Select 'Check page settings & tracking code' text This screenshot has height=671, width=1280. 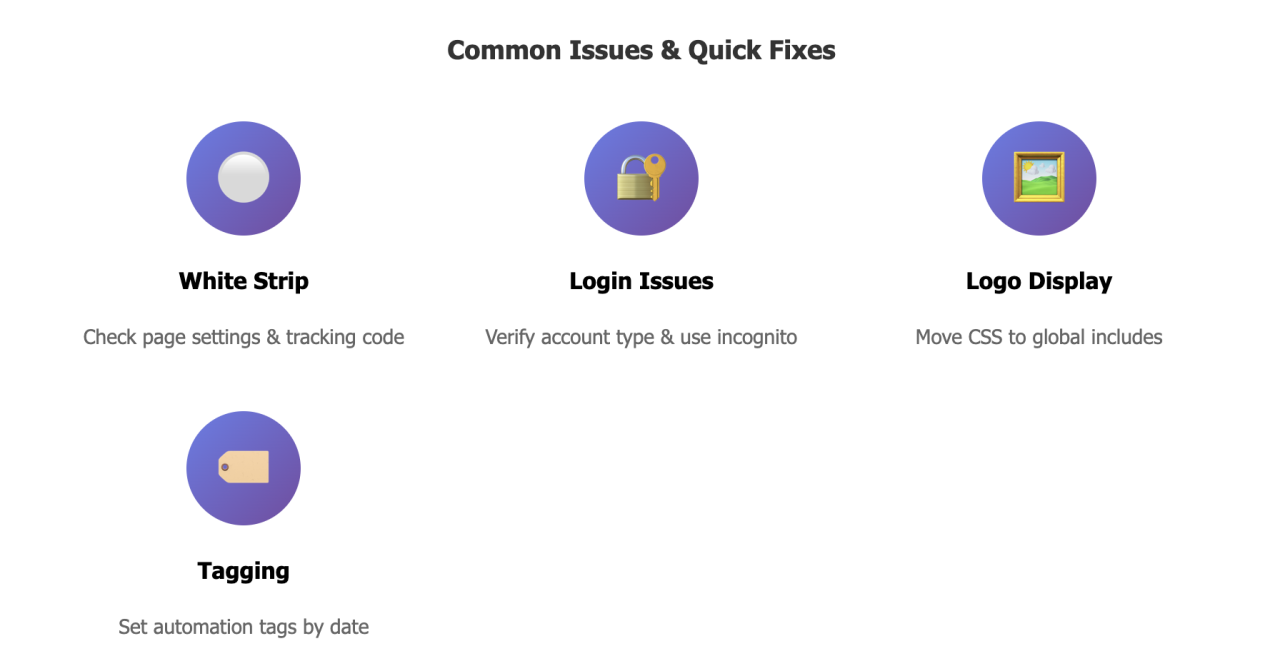pos(243,337)
